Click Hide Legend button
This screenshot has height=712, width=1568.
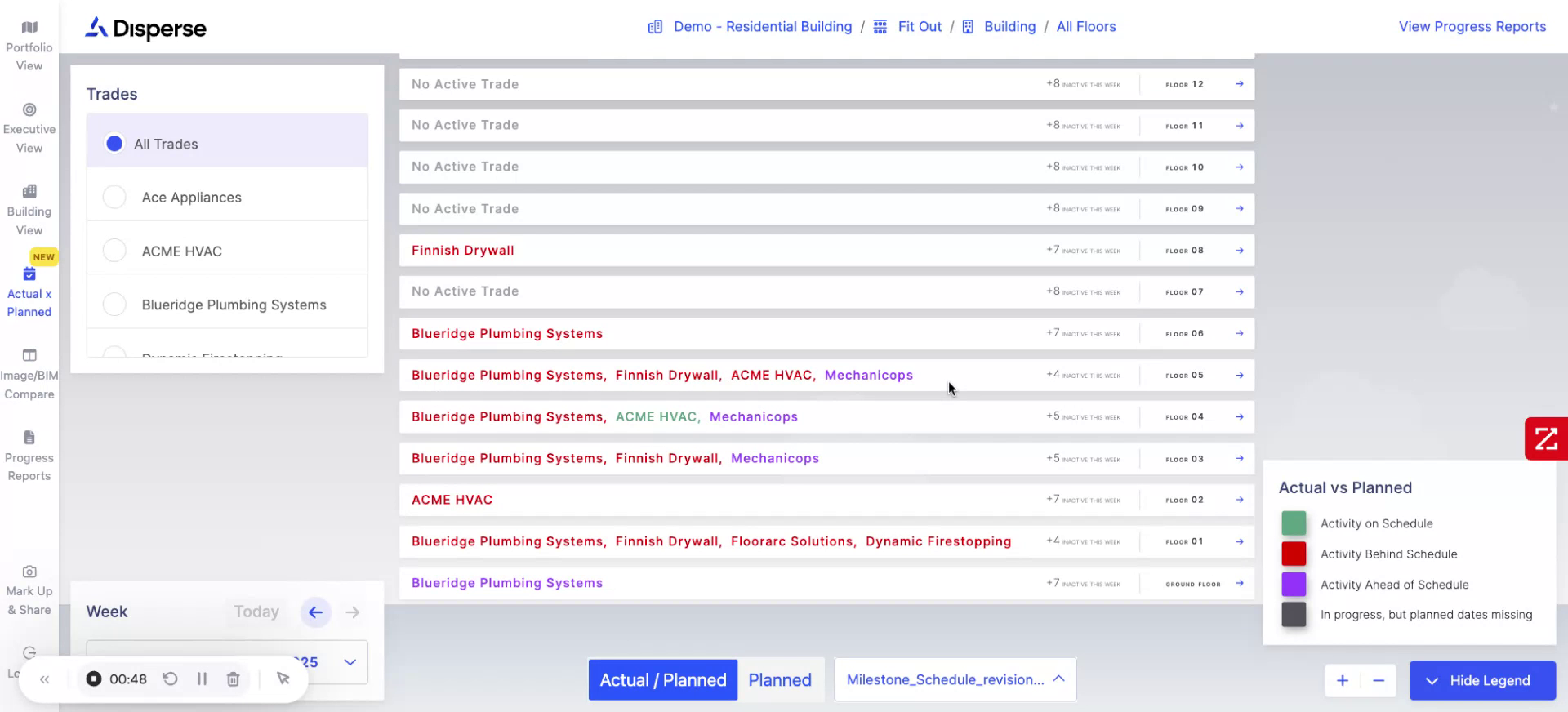1482,680
